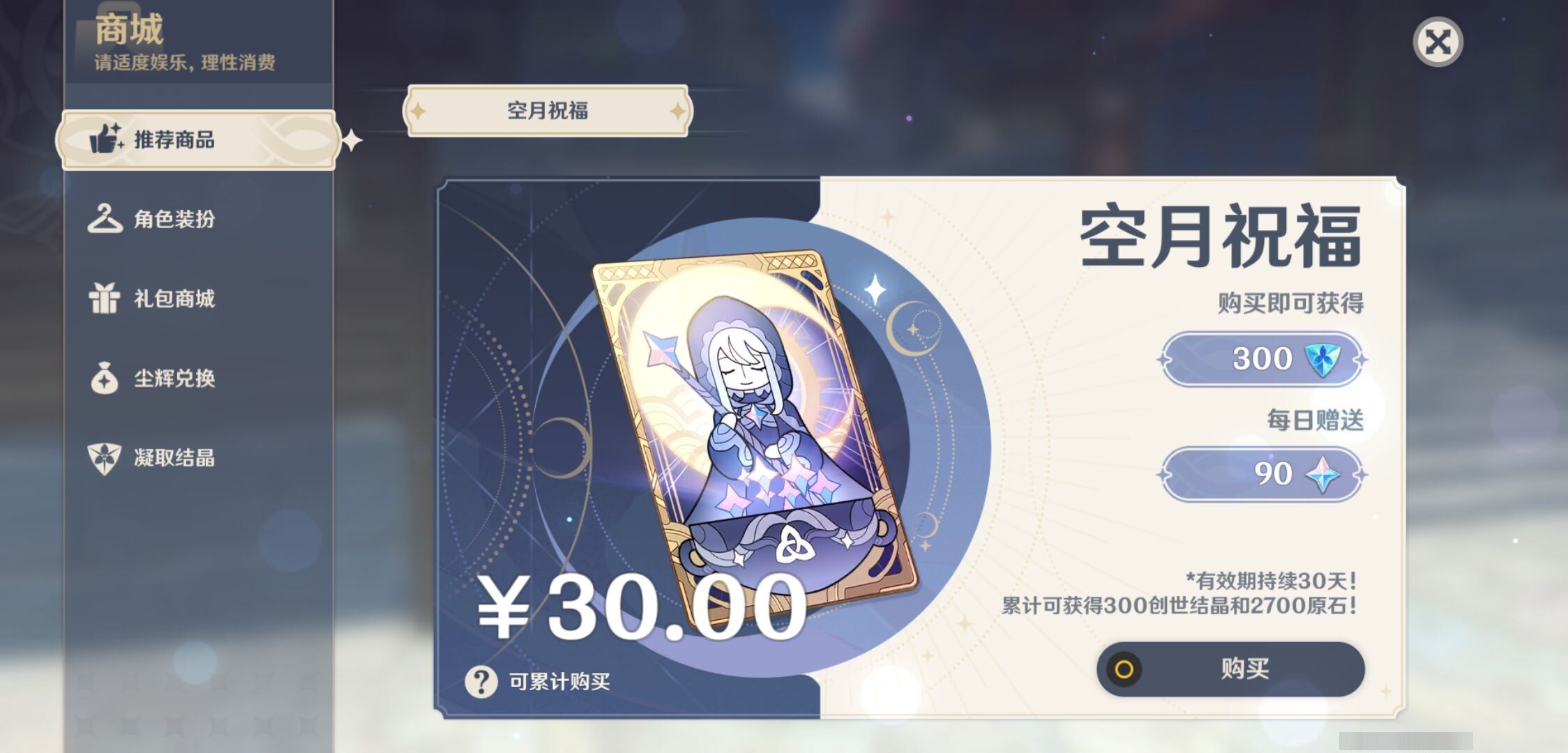Screen dimensions: 1568x753
Task: Click the daily 90 Primogem reward pill
Action: tap(1262, 475)
